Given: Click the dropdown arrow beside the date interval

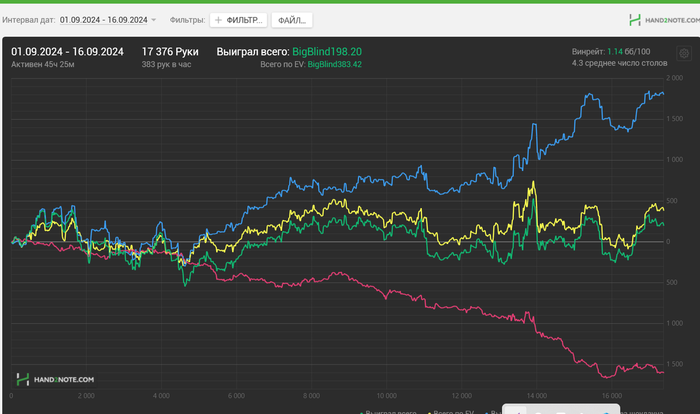Looking at the screenshot, I should click(154, 20).
